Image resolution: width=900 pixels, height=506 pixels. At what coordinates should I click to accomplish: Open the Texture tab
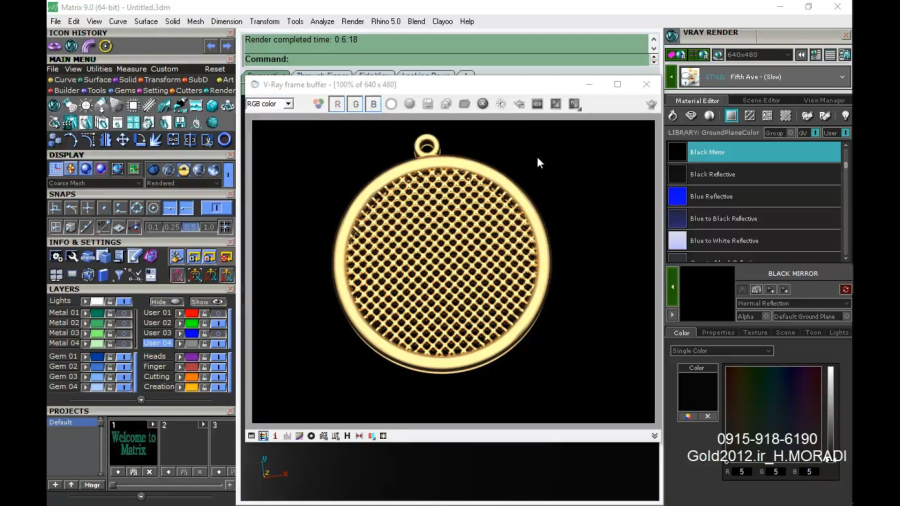point(755,333)
